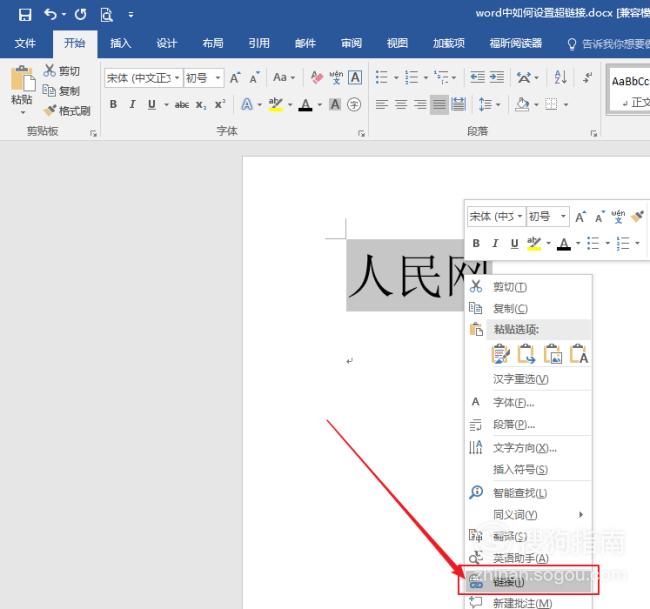Open the clipboard group dialog launcher

[93, 133]
